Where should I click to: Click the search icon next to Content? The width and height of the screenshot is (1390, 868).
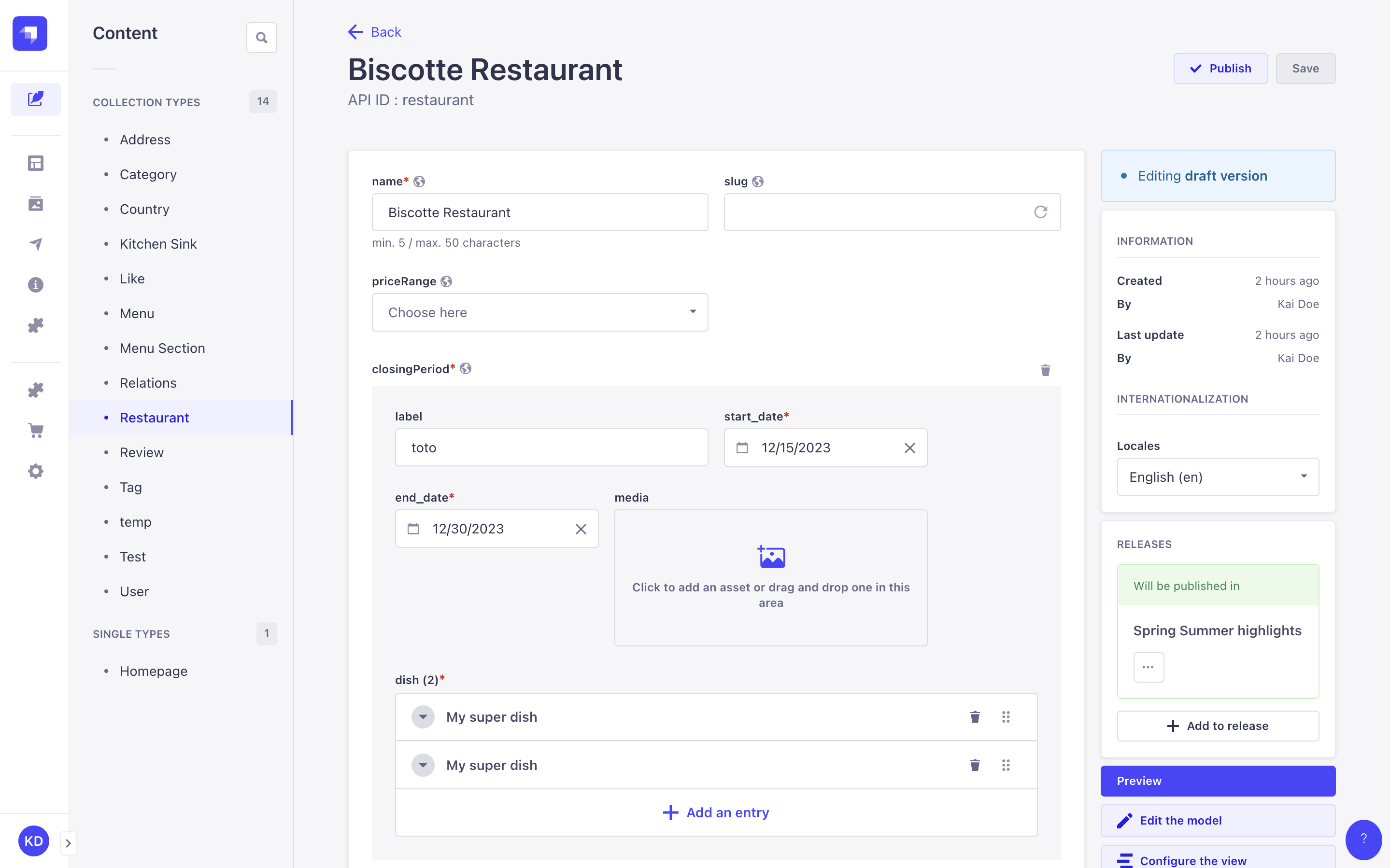point(262,37)
